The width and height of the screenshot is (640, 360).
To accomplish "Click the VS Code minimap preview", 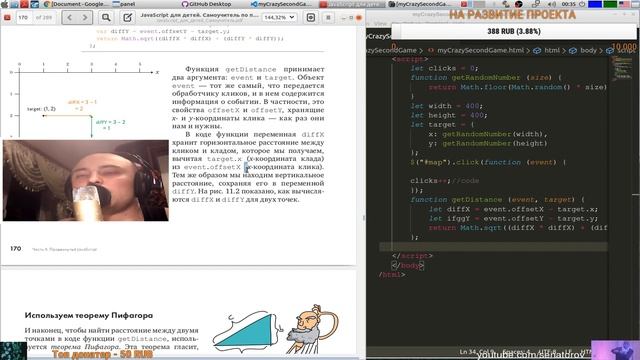I will click(x=622, y=68).
